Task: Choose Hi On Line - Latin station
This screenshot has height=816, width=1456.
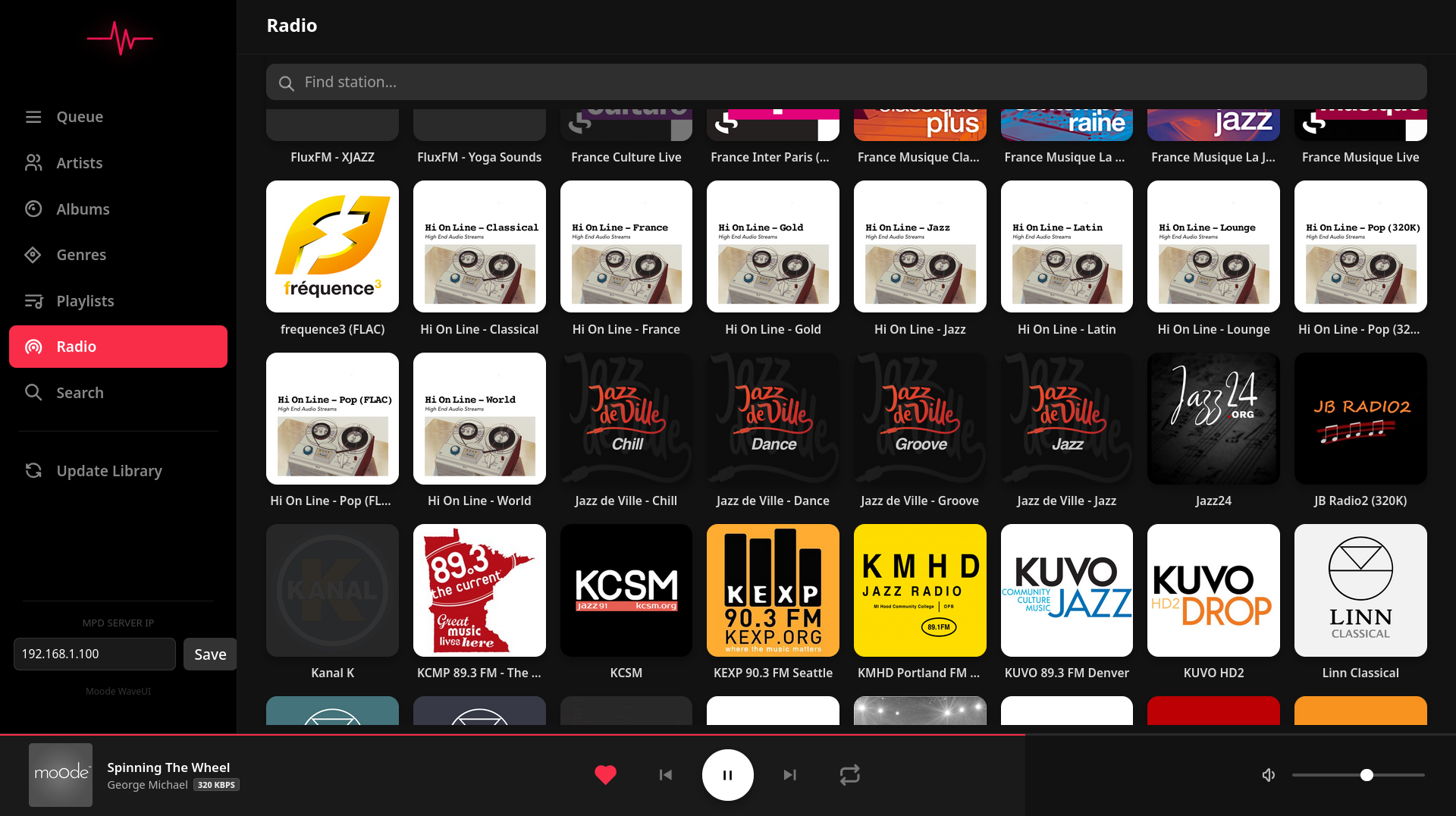Action: tap(1067, 246)
